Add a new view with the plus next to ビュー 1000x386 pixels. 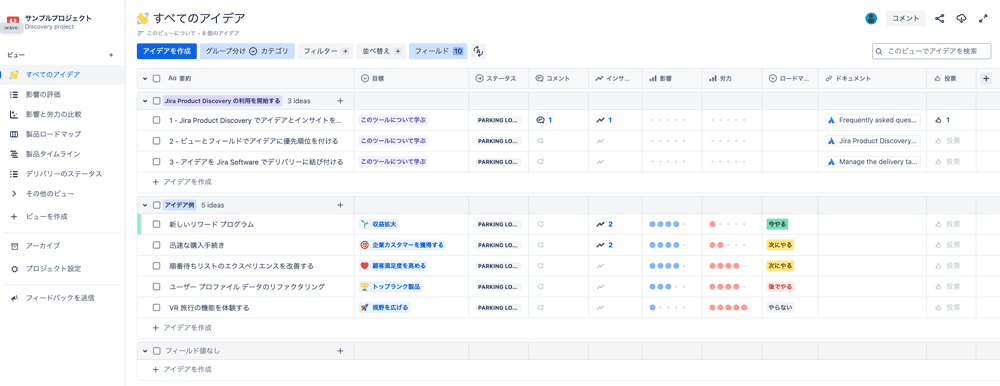[111, 56]
